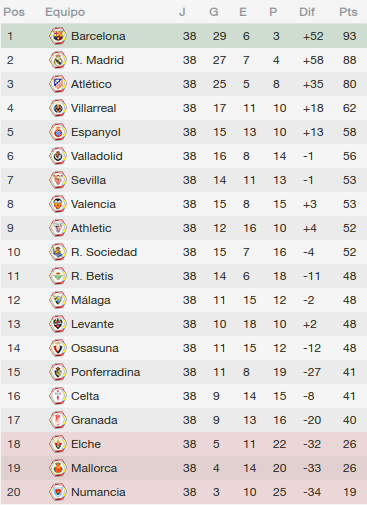Sort by the Dif column header
367x505 pixels.
coord(307,12)
